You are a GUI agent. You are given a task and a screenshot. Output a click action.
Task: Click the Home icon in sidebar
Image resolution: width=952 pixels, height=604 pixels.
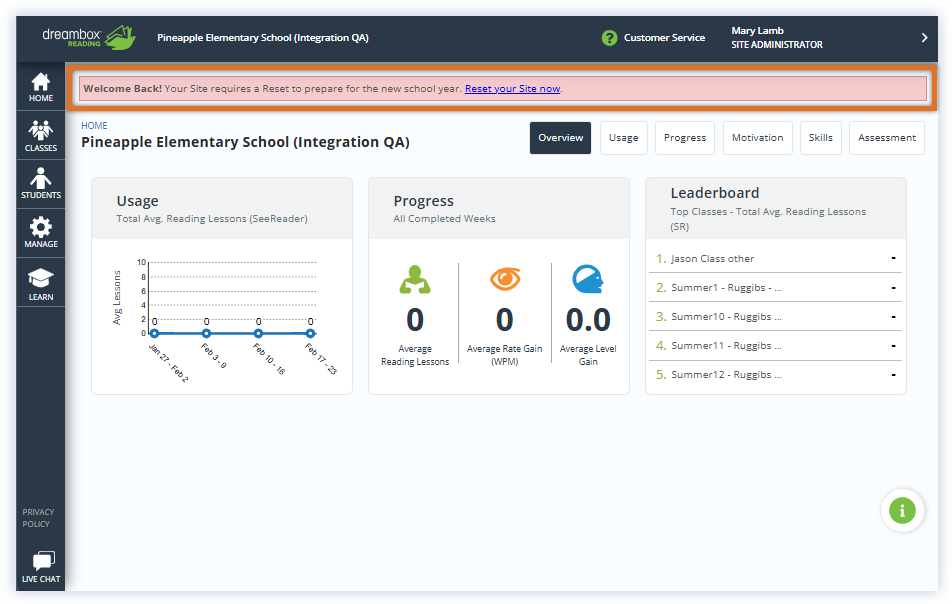coord(41,82)
